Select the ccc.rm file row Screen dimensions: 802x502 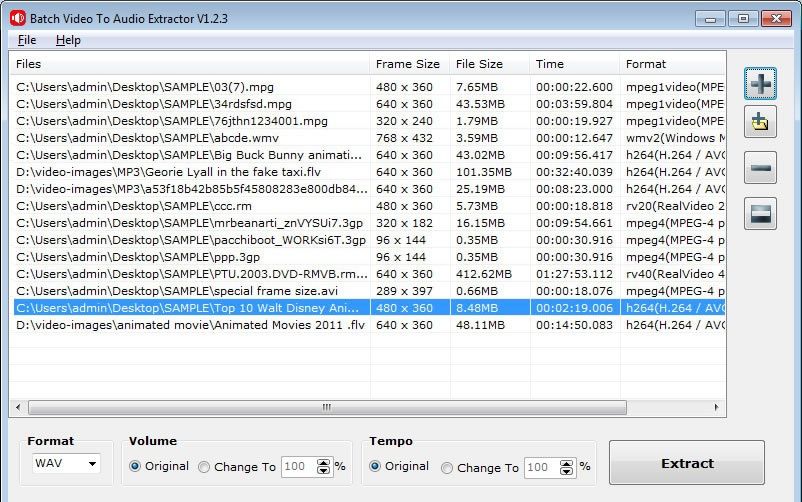pos(367,206)
